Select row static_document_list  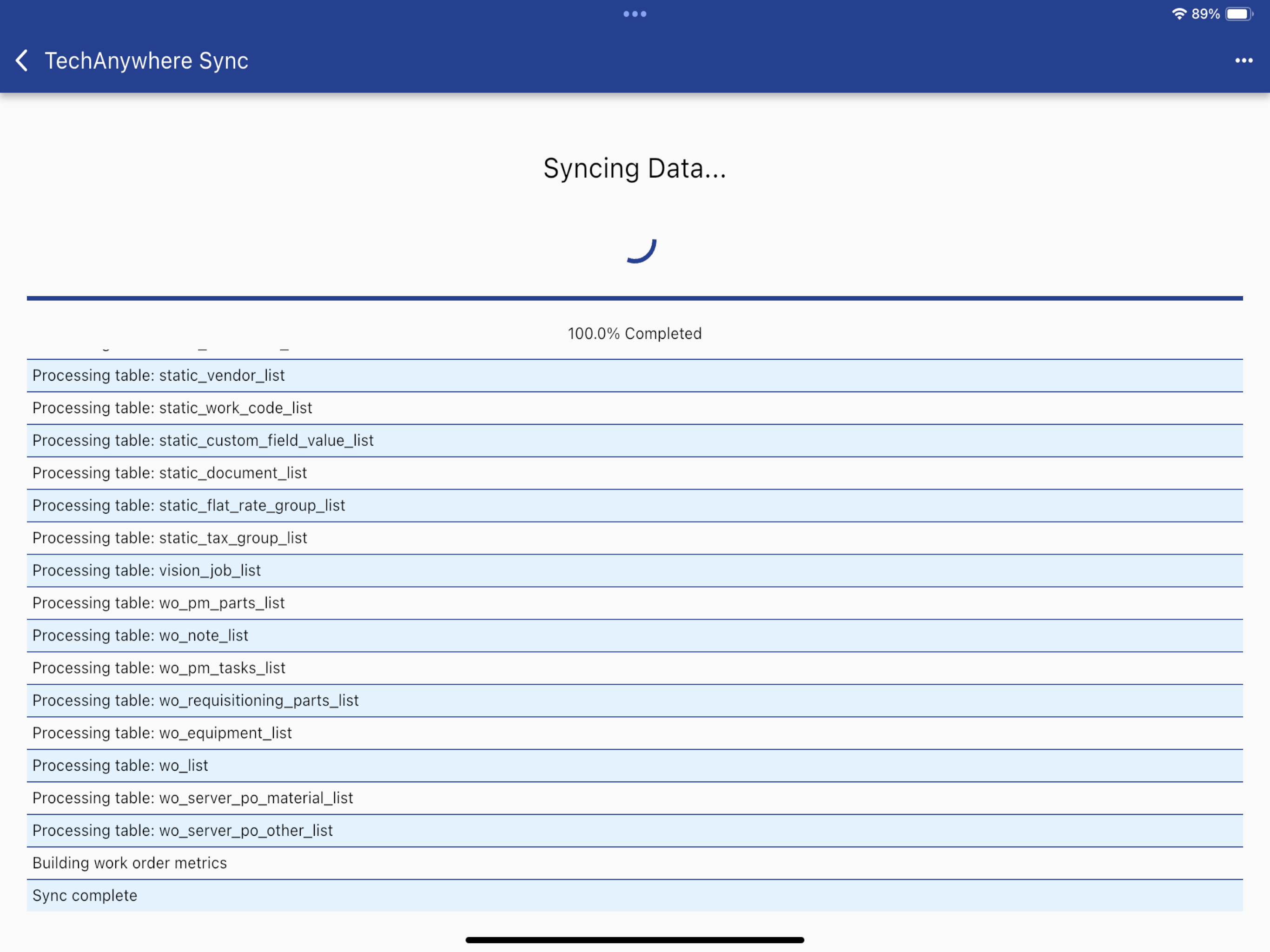(635, 473)
